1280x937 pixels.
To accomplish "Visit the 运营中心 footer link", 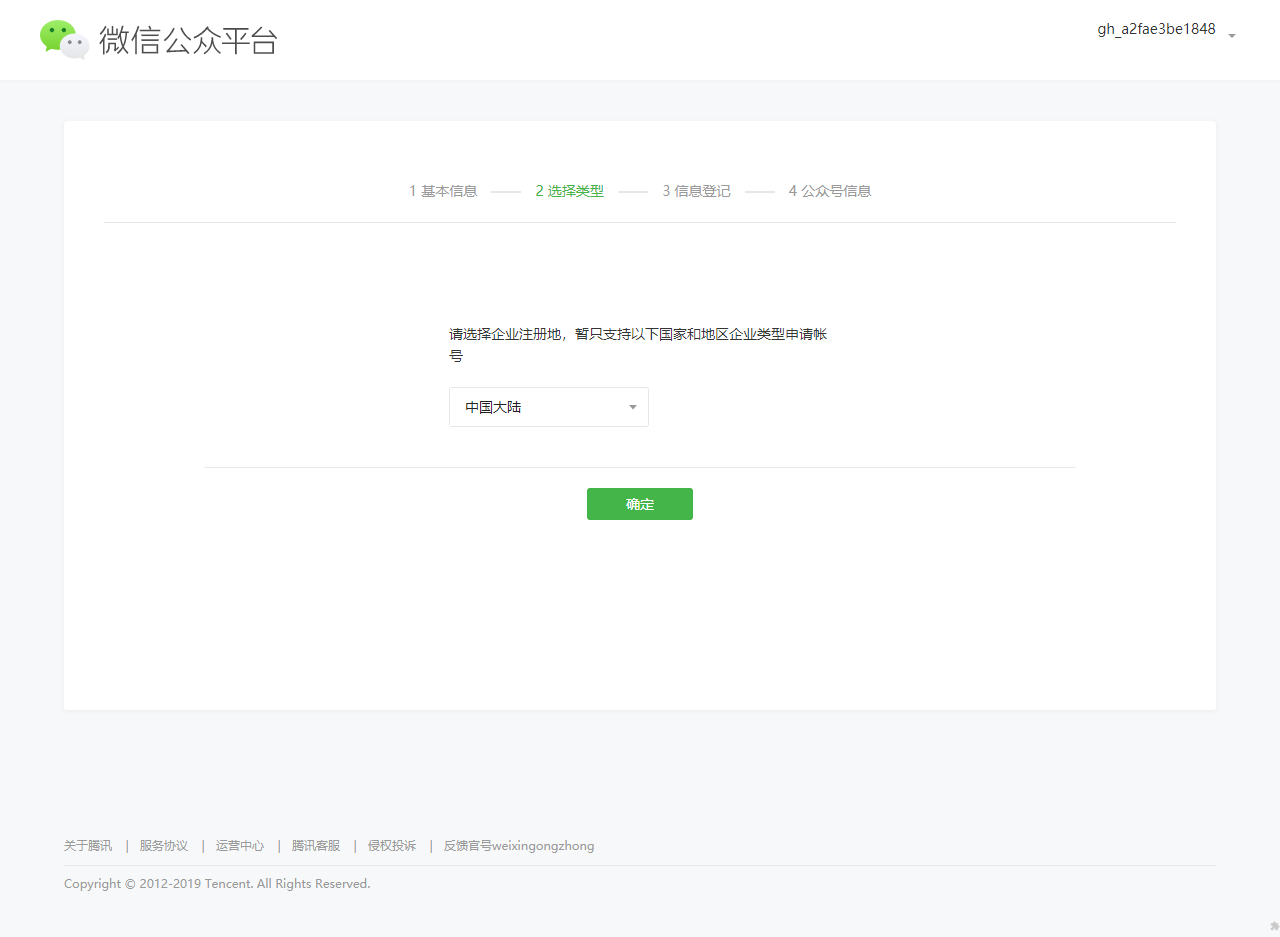I will [240, 846].
